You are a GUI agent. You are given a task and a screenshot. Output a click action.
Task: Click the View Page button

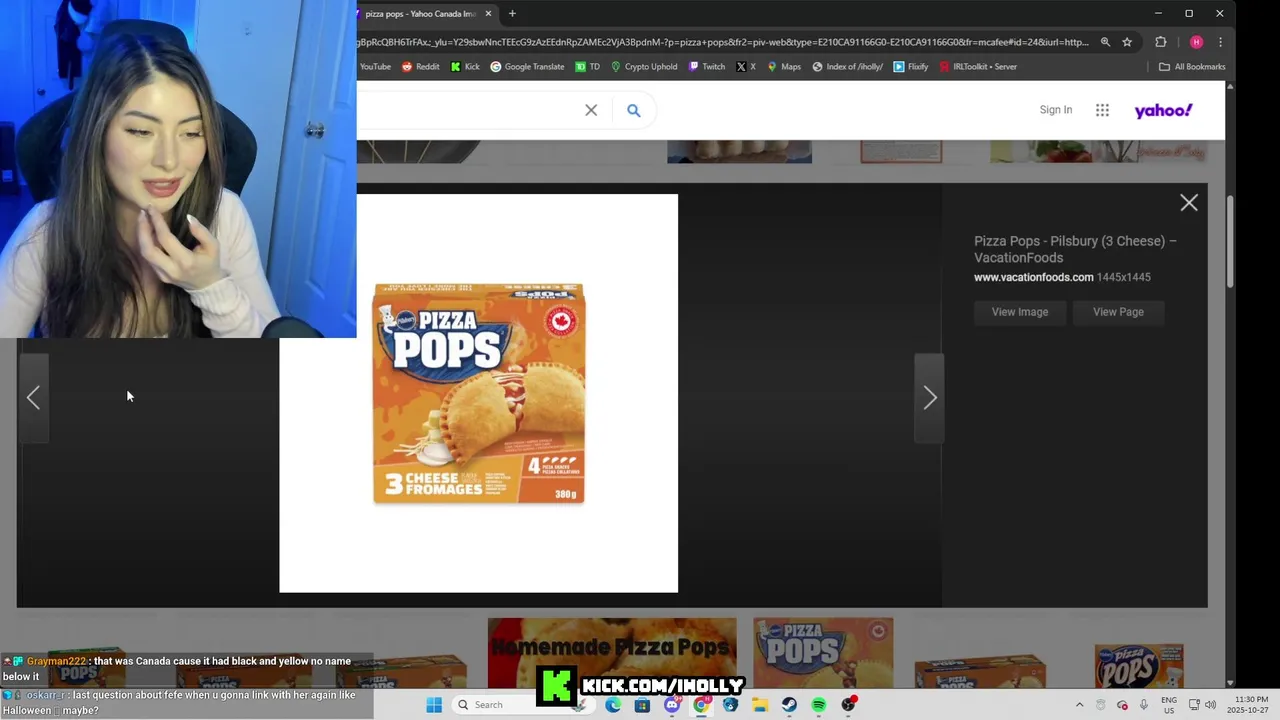[x=1118, y=312]
